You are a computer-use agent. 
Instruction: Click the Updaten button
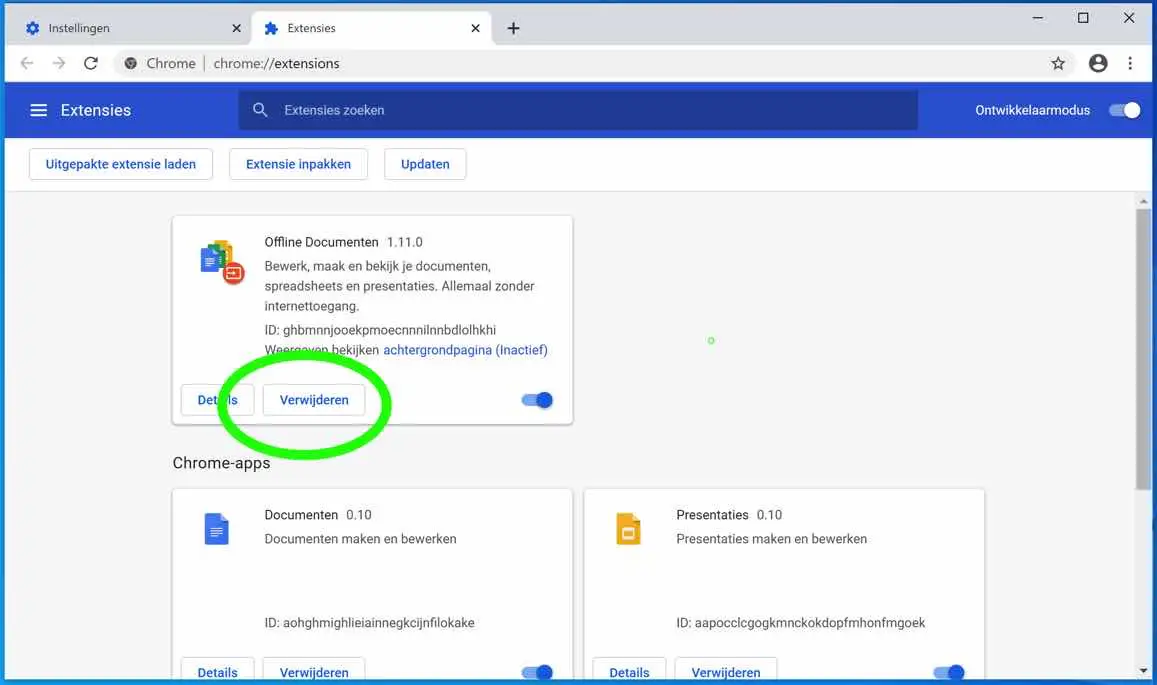425,164
